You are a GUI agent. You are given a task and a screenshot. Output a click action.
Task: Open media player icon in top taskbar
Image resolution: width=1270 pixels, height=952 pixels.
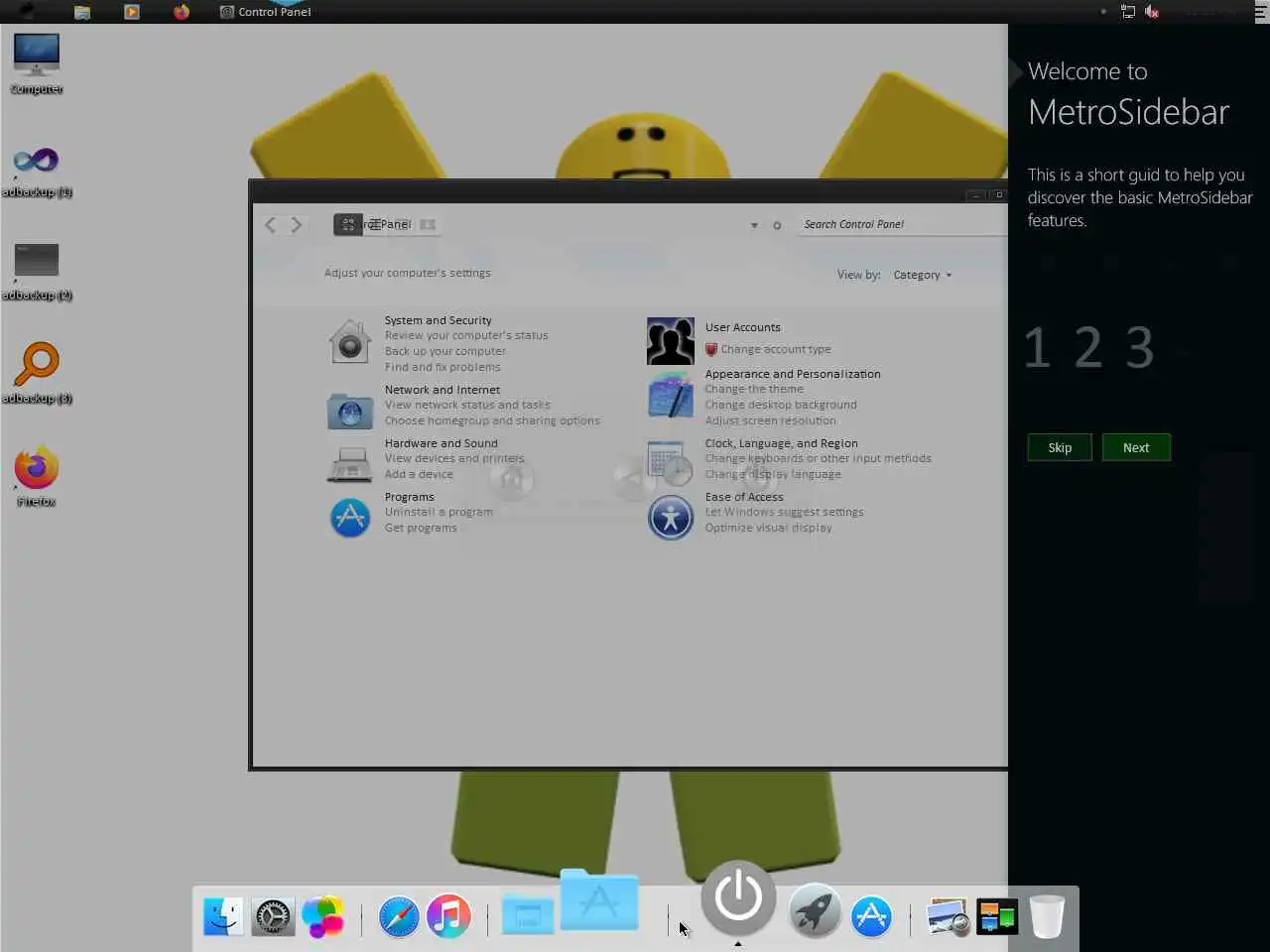(x=131, y=12)
